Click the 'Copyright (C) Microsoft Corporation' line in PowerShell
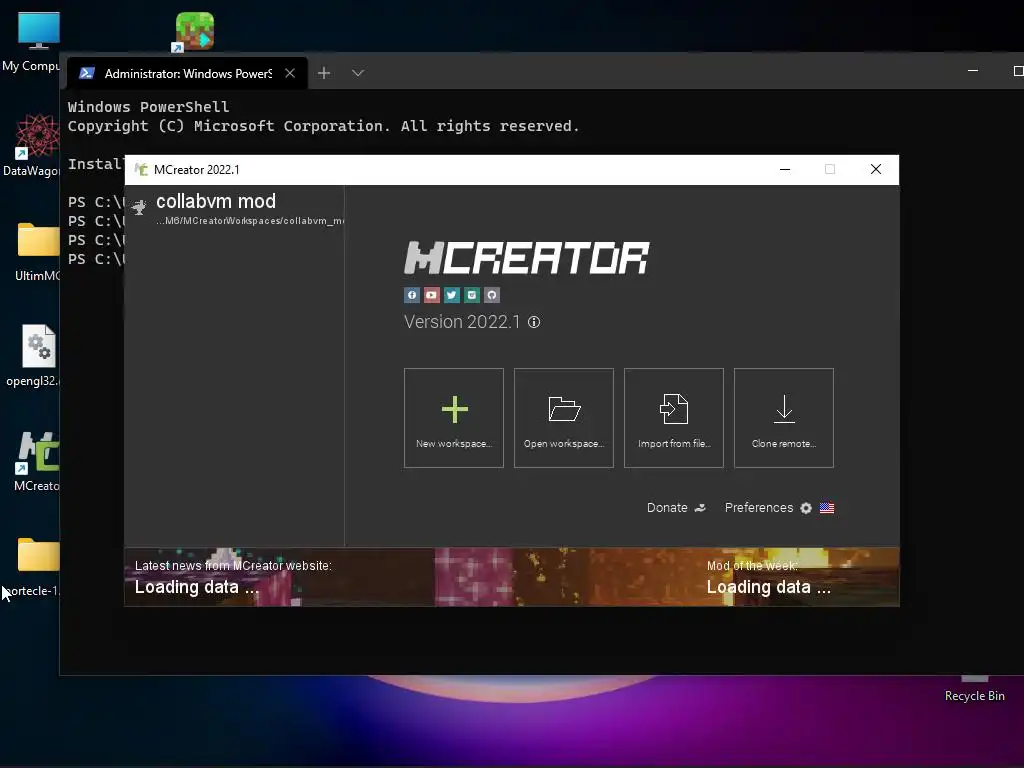The width and height of the screenshot is (1024, 768). click(x=323, y=126)
